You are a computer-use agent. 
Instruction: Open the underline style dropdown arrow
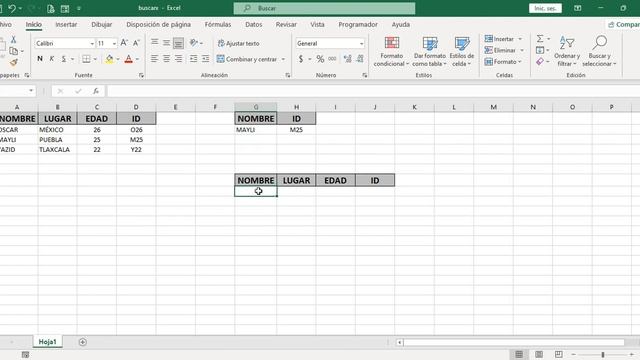point(72,59)
